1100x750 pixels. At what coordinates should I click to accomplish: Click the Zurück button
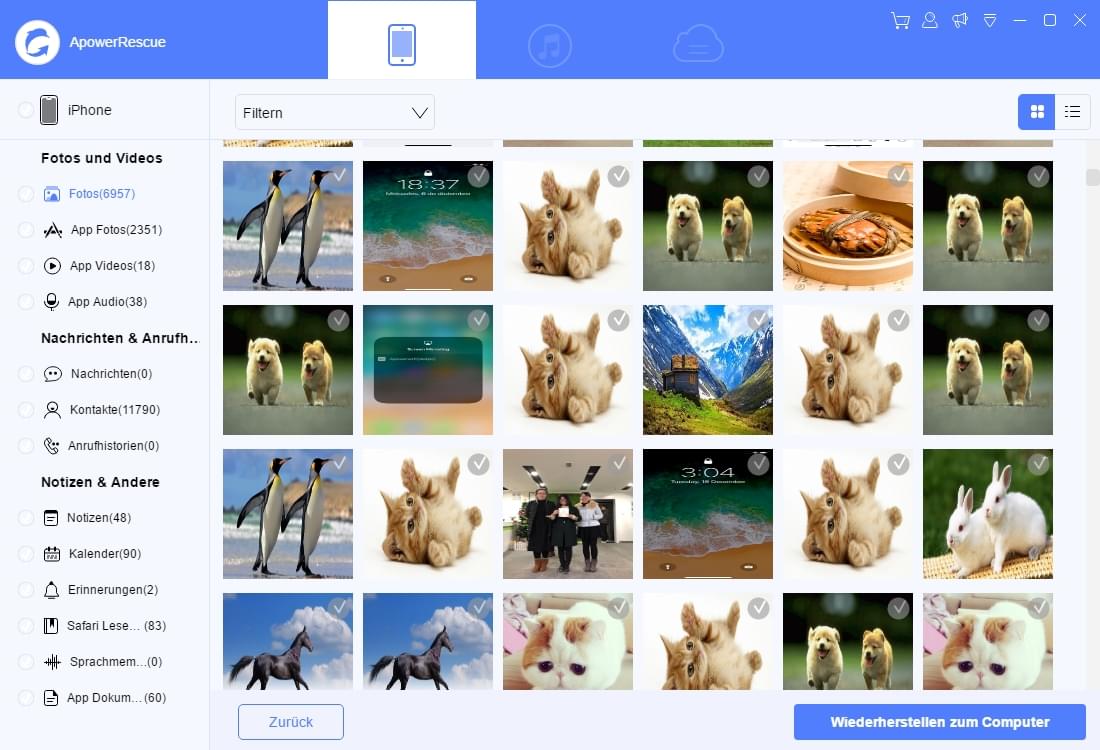[291, 722]
